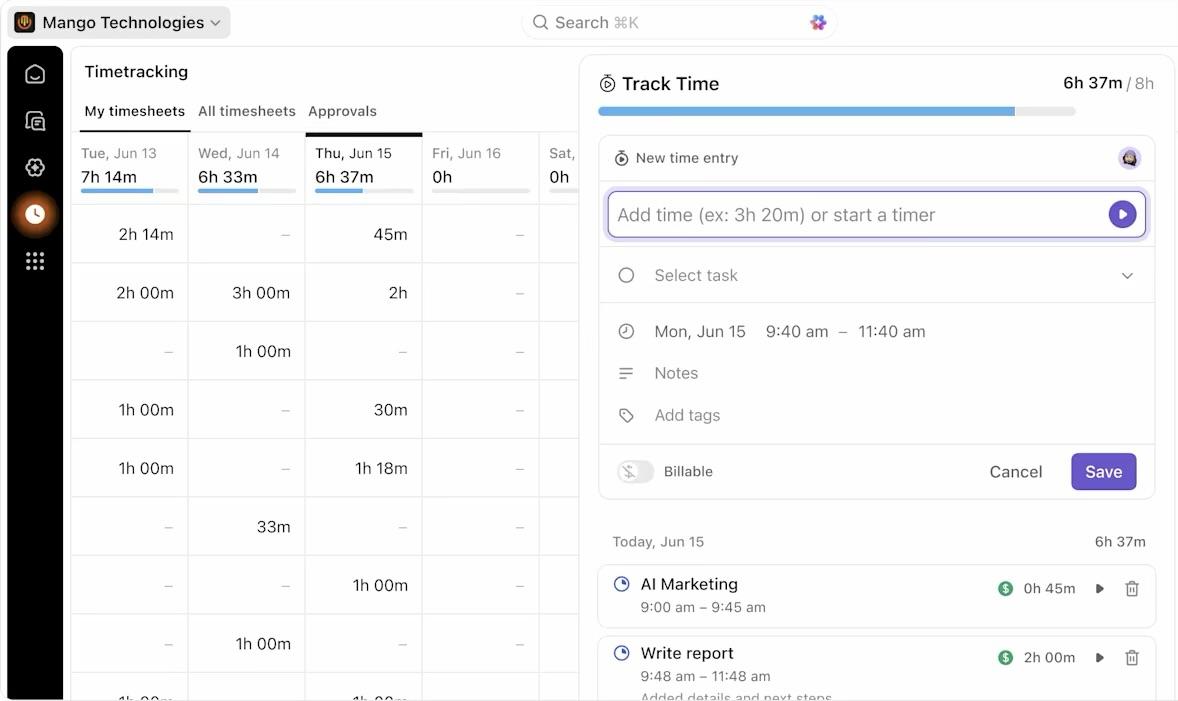Image resolution: width=1178 pixels, height=701 pixels.
Task: Open the Mango Technologies workspace switcher
Action: (118, 21)
